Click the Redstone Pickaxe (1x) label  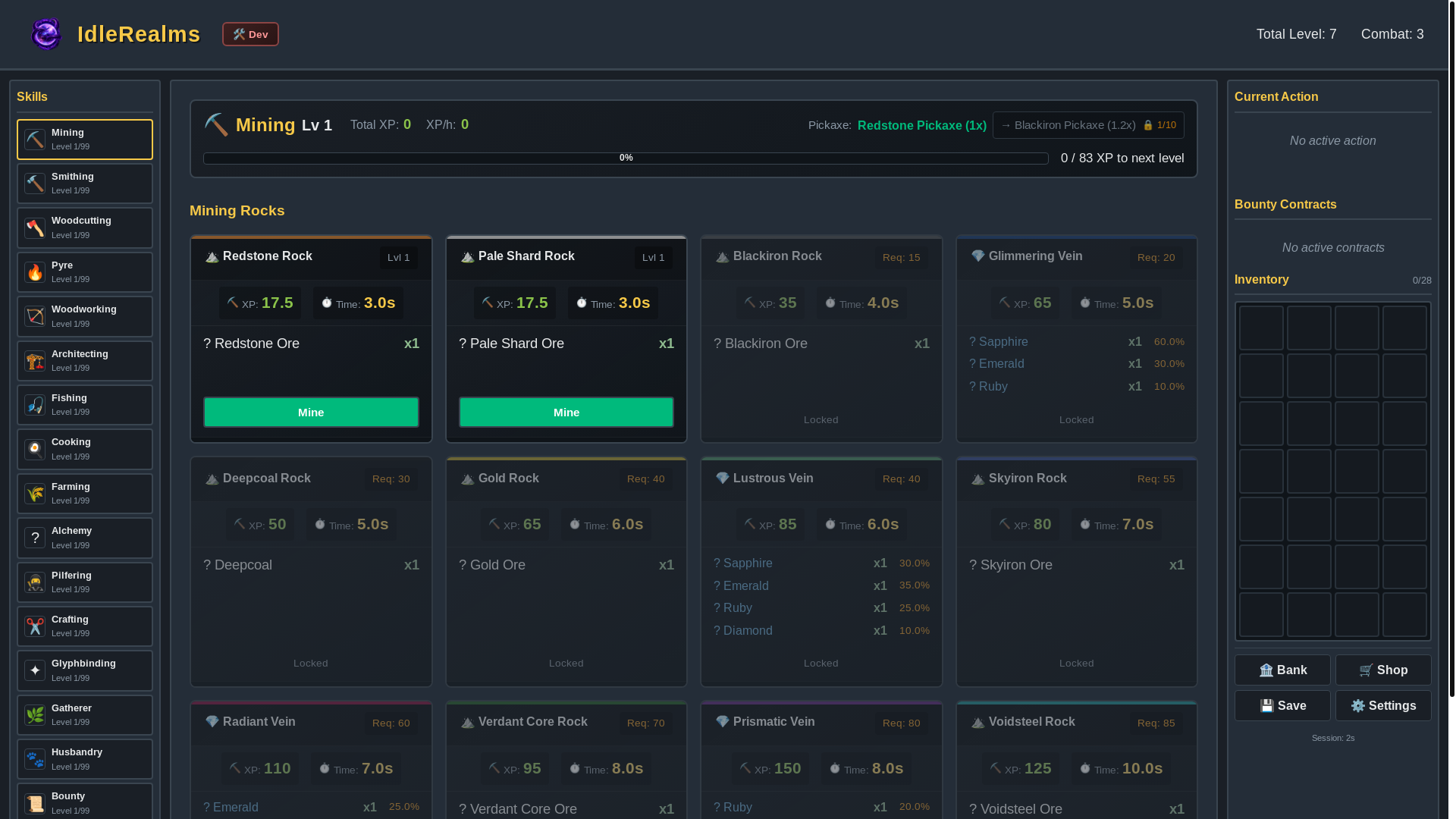[x=922, y=125]
